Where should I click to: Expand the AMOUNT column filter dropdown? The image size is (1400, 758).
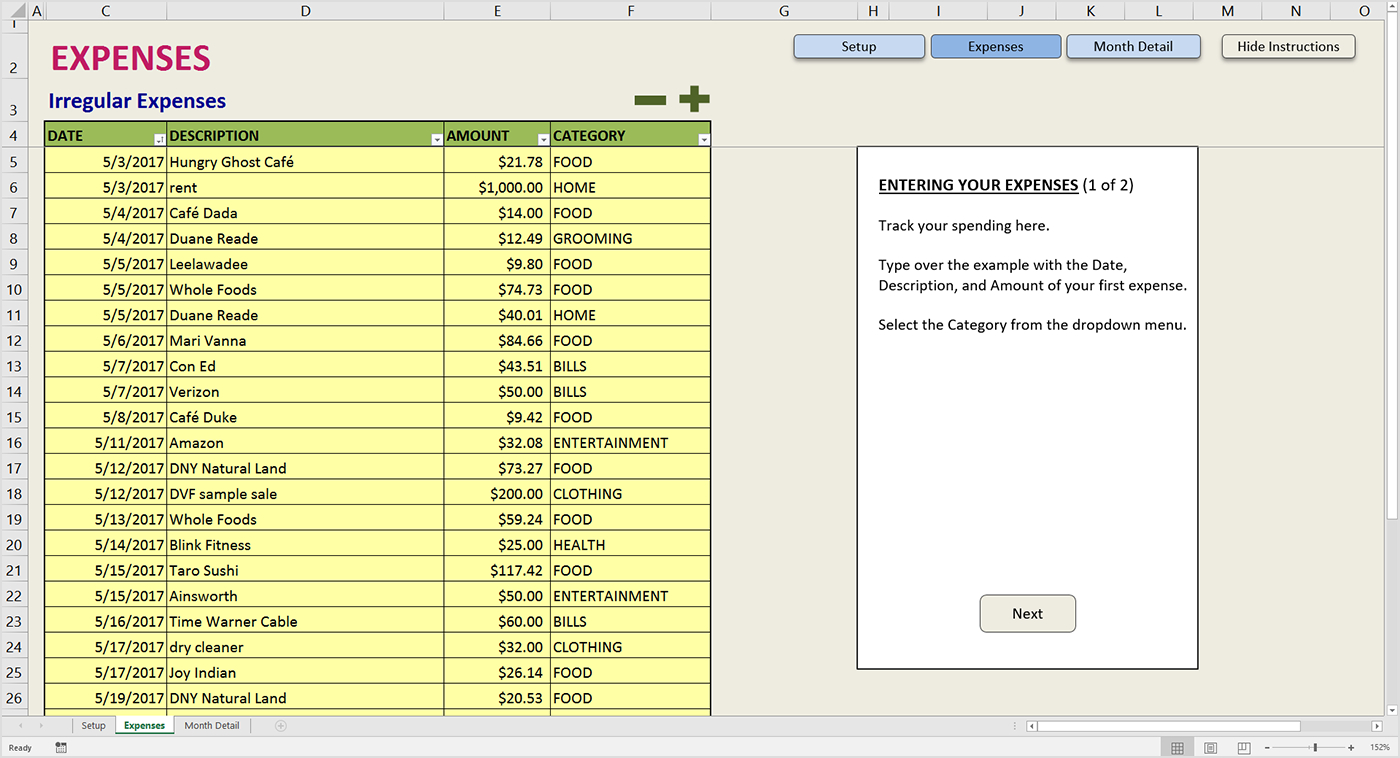tap(543, 140)
